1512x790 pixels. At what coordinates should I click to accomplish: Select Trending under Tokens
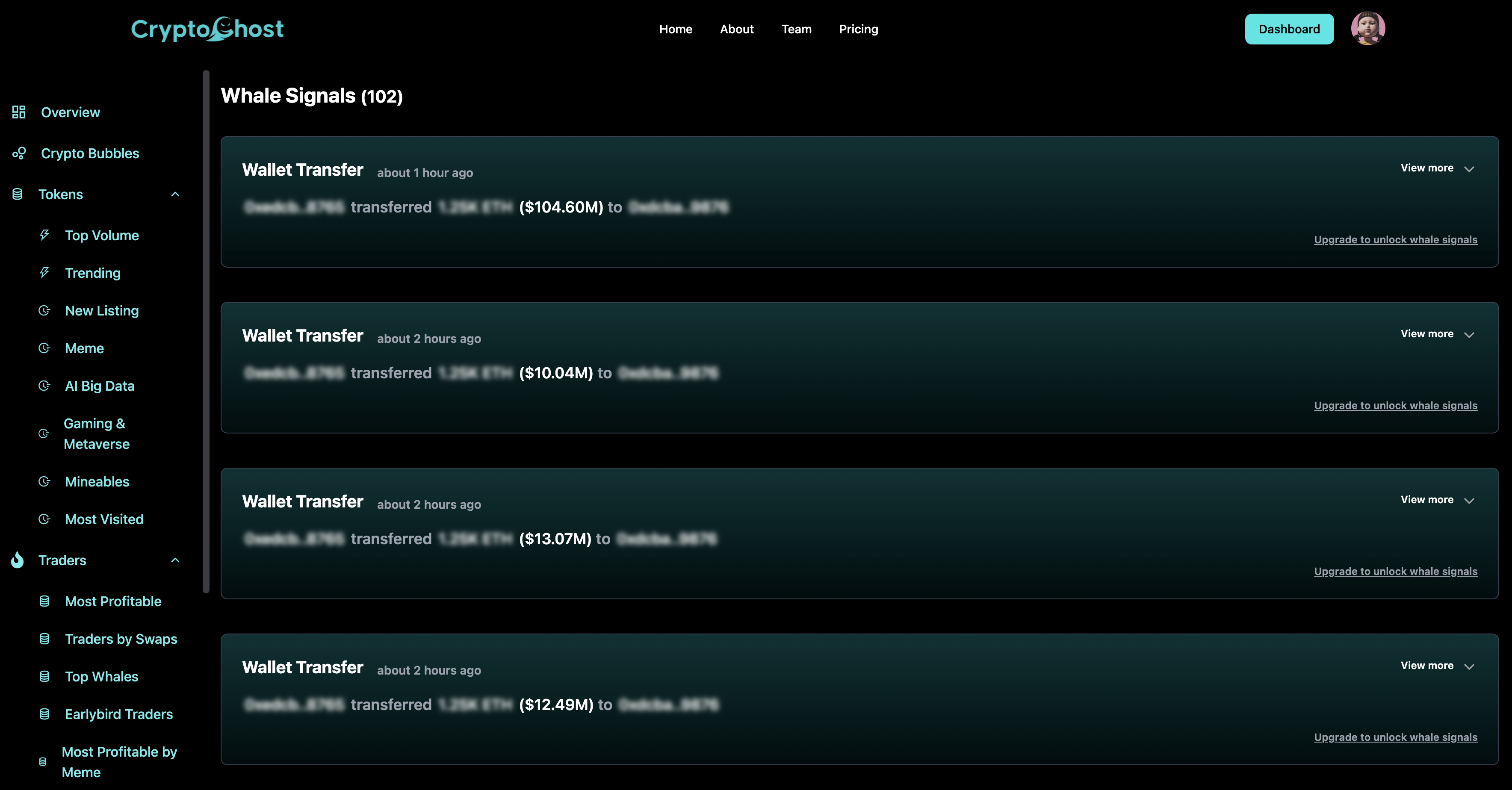(x=93, y=273)
